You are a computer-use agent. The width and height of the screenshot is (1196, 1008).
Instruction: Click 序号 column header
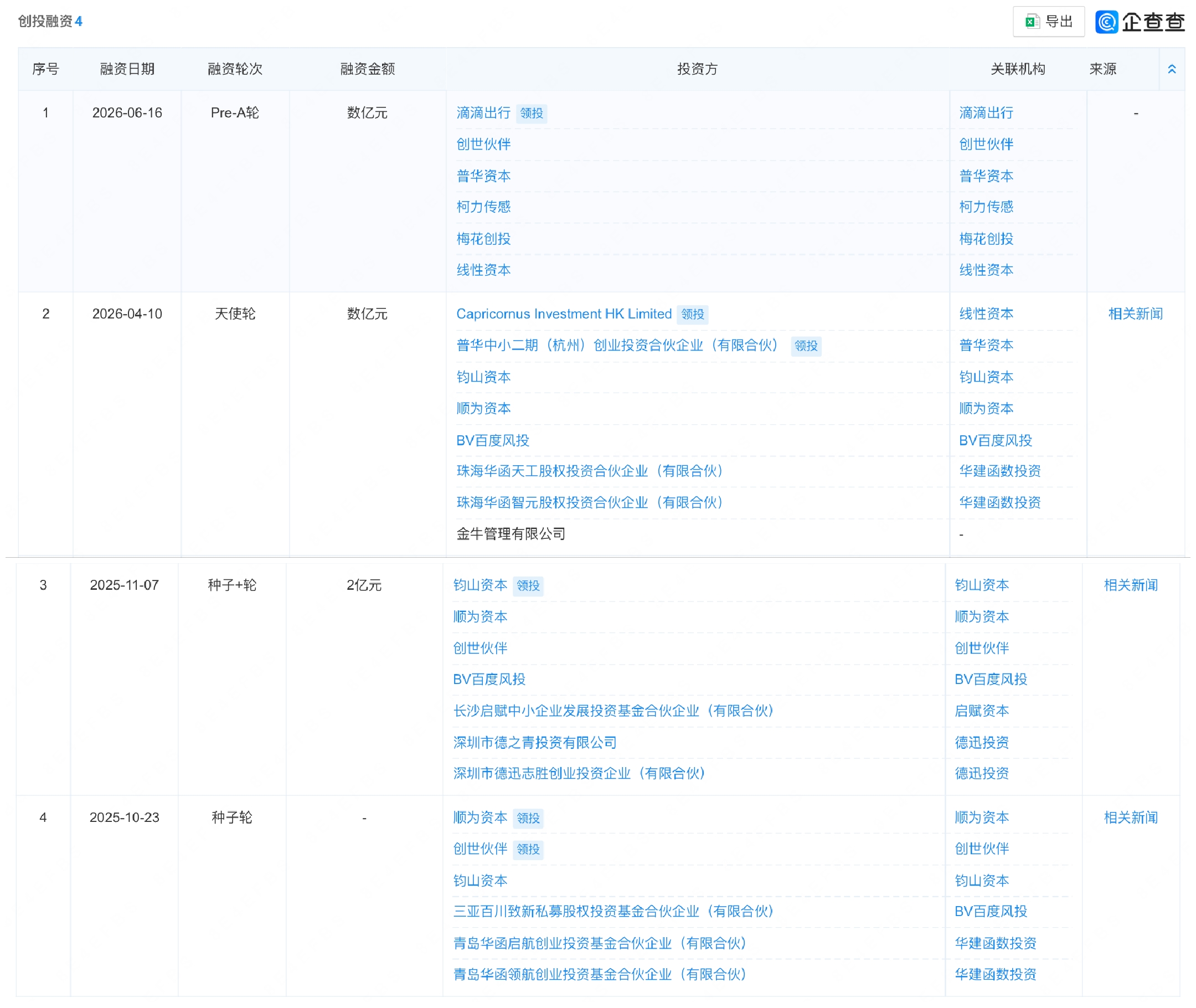point(46,69)
